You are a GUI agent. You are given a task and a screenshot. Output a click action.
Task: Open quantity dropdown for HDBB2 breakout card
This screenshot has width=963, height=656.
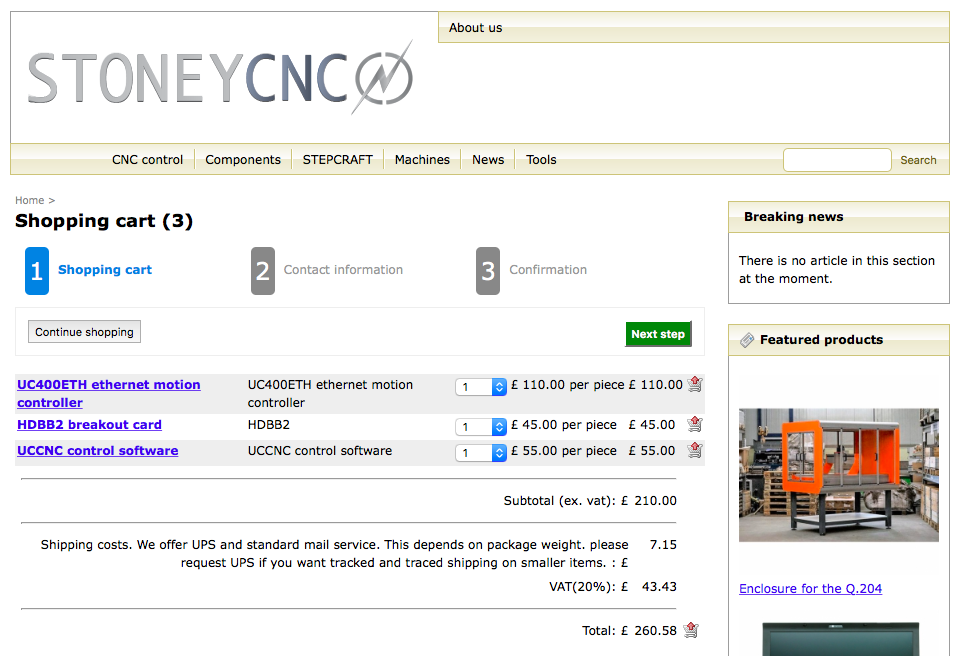(481, 427)
